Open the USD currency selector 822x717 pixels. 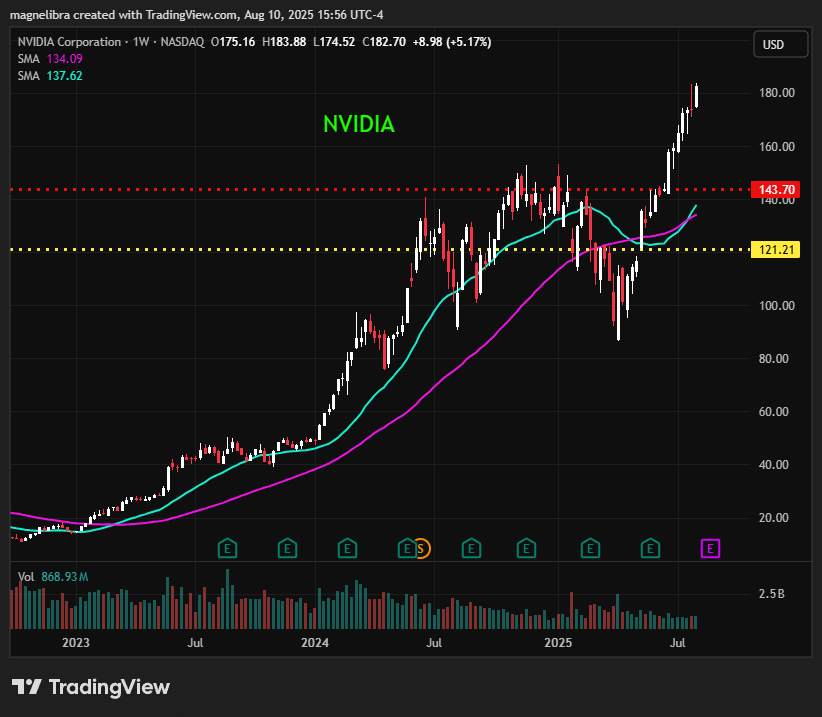[x=780, y=45]
